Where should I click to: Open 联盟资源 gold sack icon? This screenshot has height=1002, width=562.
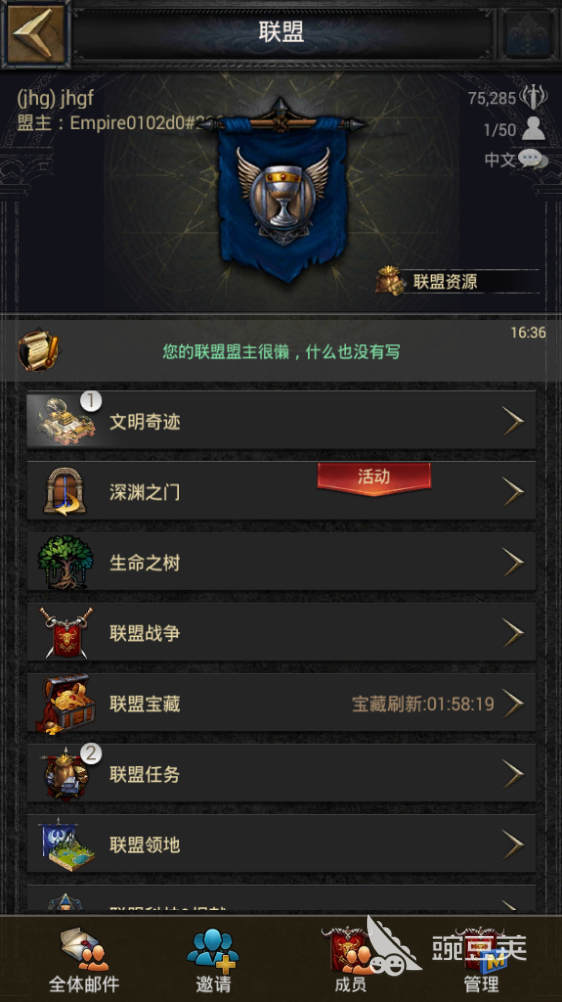click(390, 281)
